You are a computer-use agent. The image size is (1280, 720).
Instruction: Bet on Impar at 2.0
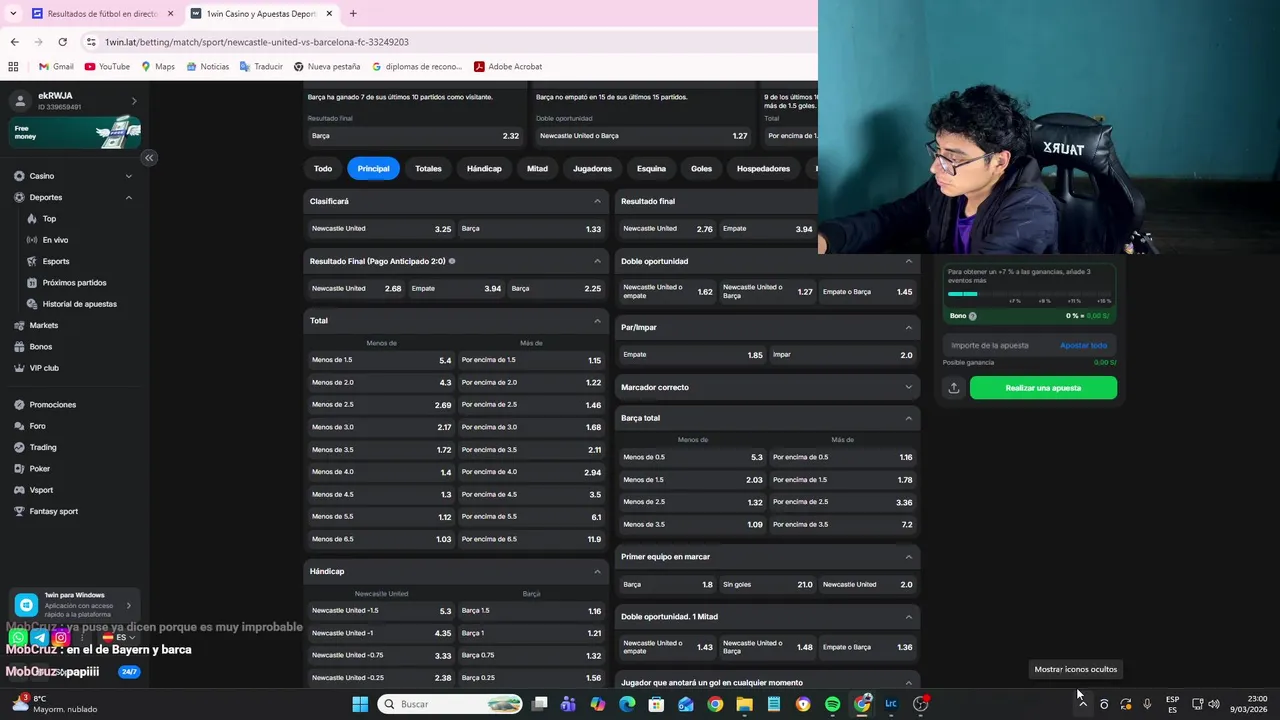pos(842,355)
